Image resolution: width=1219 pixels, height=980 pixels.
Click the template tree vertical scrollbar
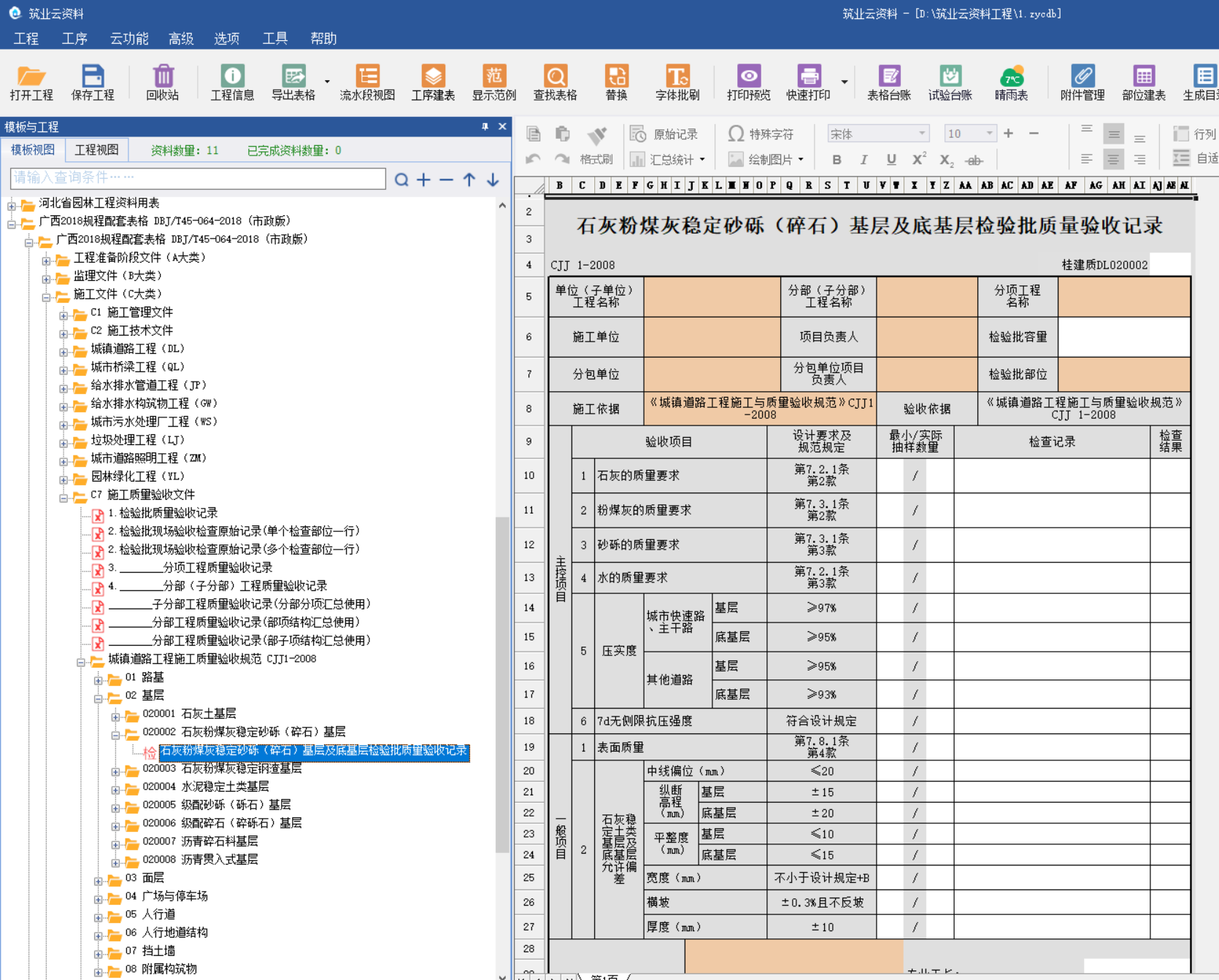(502, 684)
